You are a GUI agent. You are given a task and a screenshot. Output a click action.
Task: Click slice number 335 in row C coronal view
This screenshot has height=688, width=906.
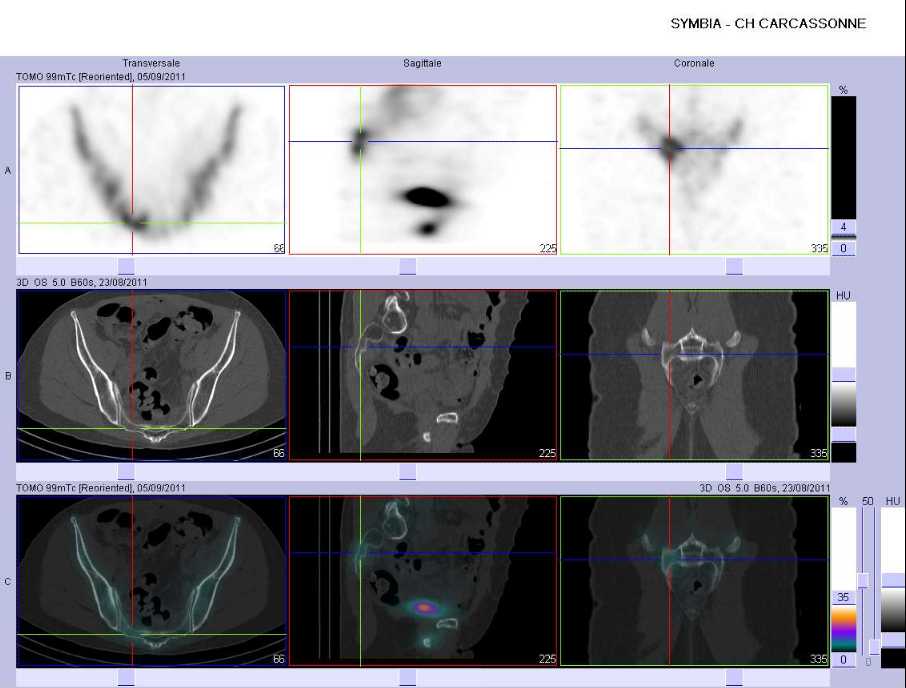tap(819, 659)
